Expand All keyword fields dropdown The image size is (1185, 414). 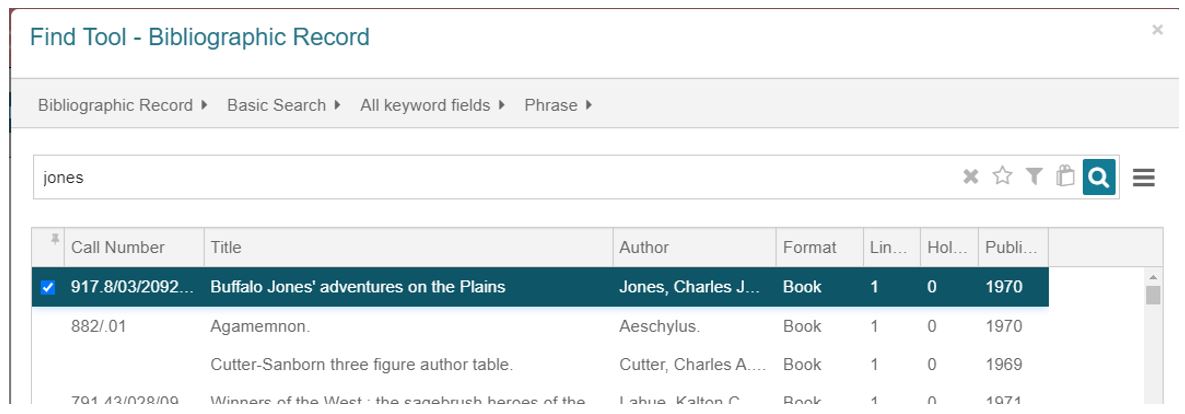pyautogui.click(x=432, y=106)
